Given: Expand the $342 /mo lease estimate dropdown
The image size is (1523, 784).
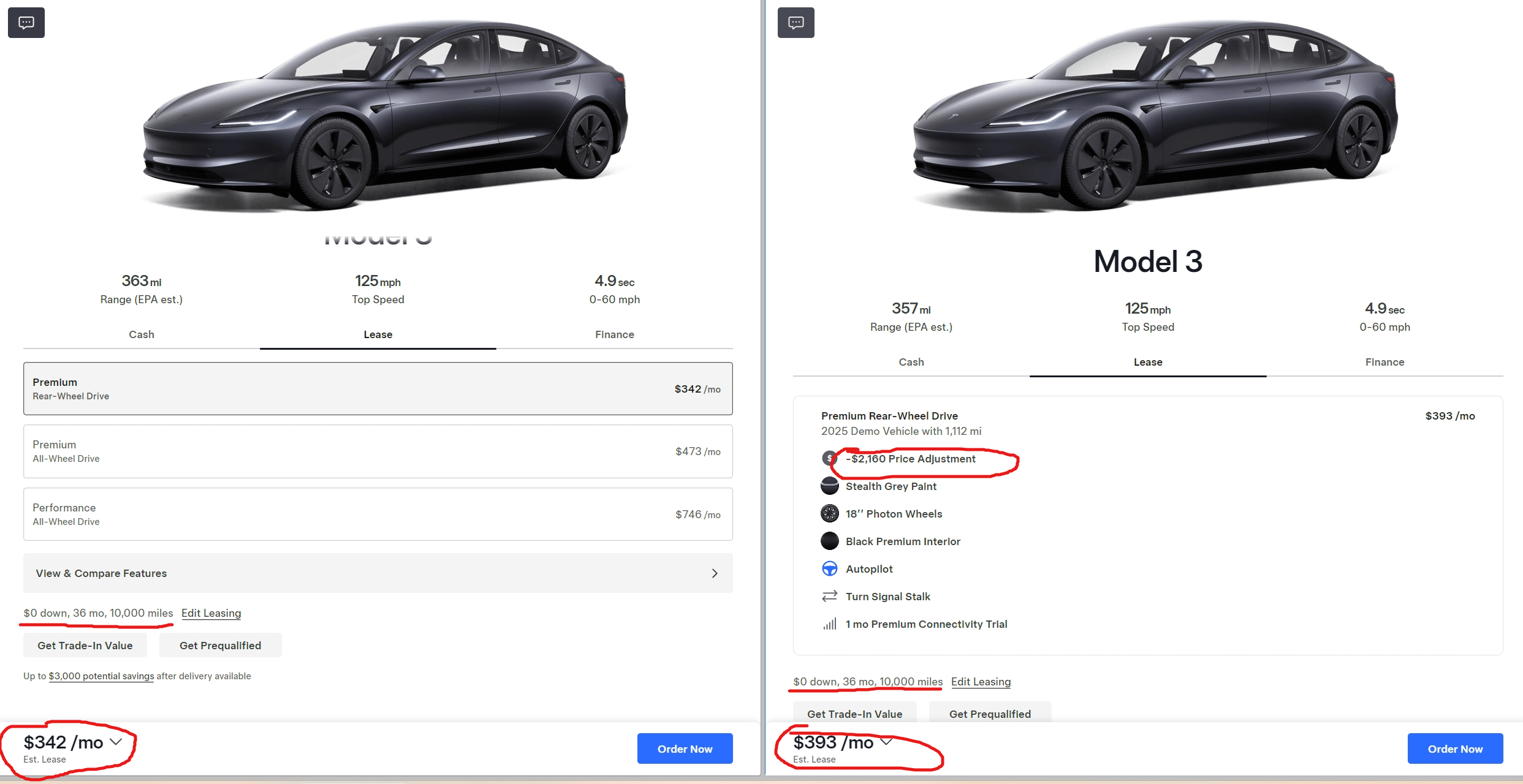Looking at the screenshot, I should (116, 742).
